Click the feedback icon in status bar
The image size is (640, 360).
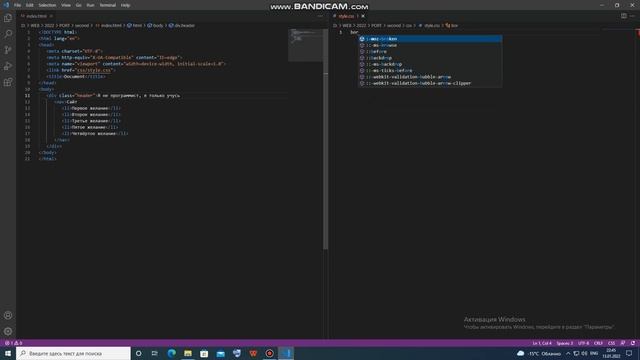(x=623, y=343)
